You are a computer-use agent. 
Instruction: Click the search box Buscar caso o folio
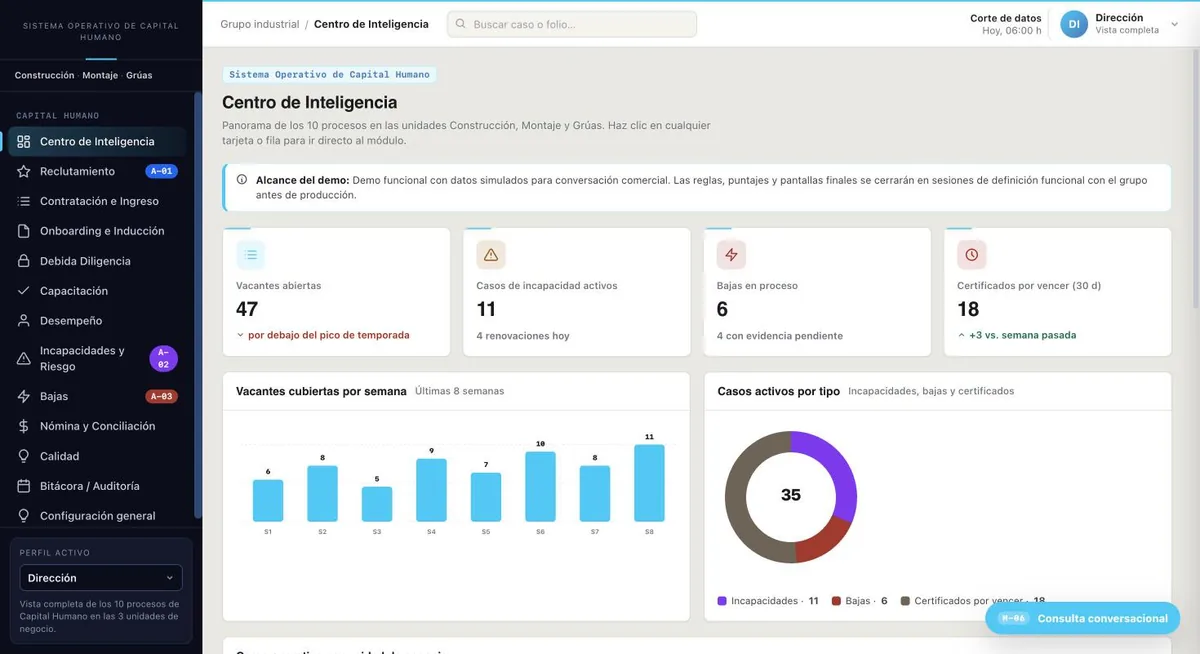[572, 24]
